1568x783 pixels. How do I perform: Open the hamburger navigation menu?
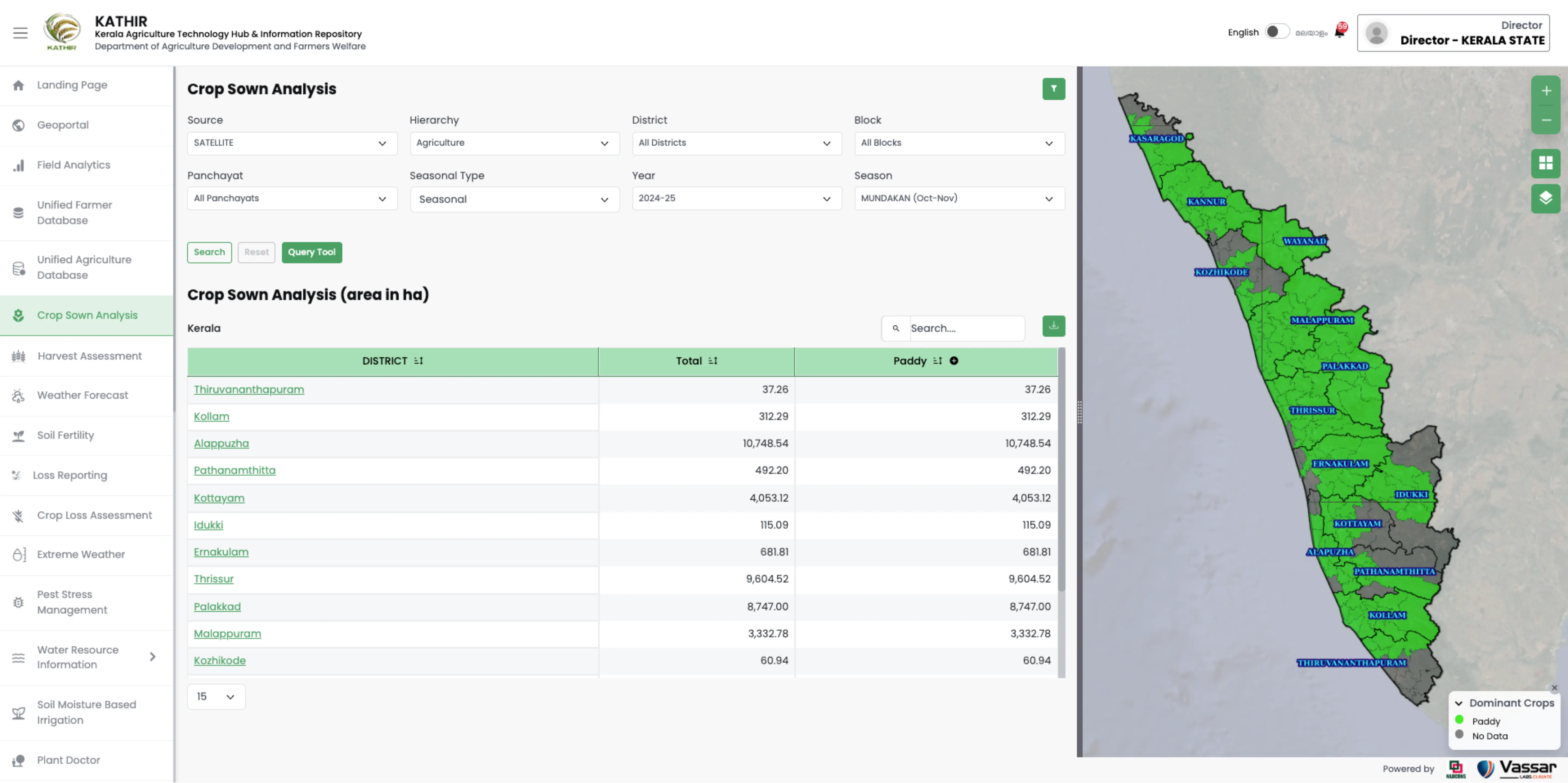[x=20, y=33]
